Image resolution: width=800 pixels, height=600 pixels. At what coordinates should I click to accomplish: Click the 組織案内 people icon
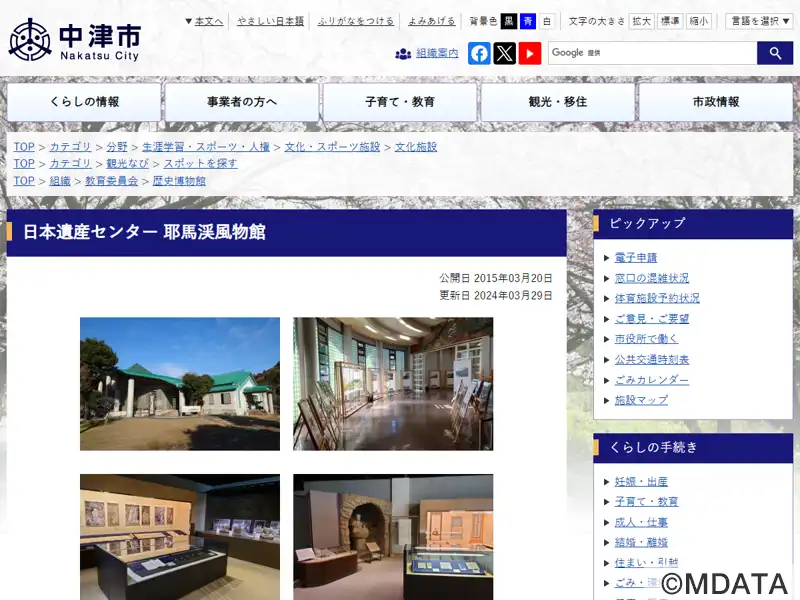click(403, 54)
